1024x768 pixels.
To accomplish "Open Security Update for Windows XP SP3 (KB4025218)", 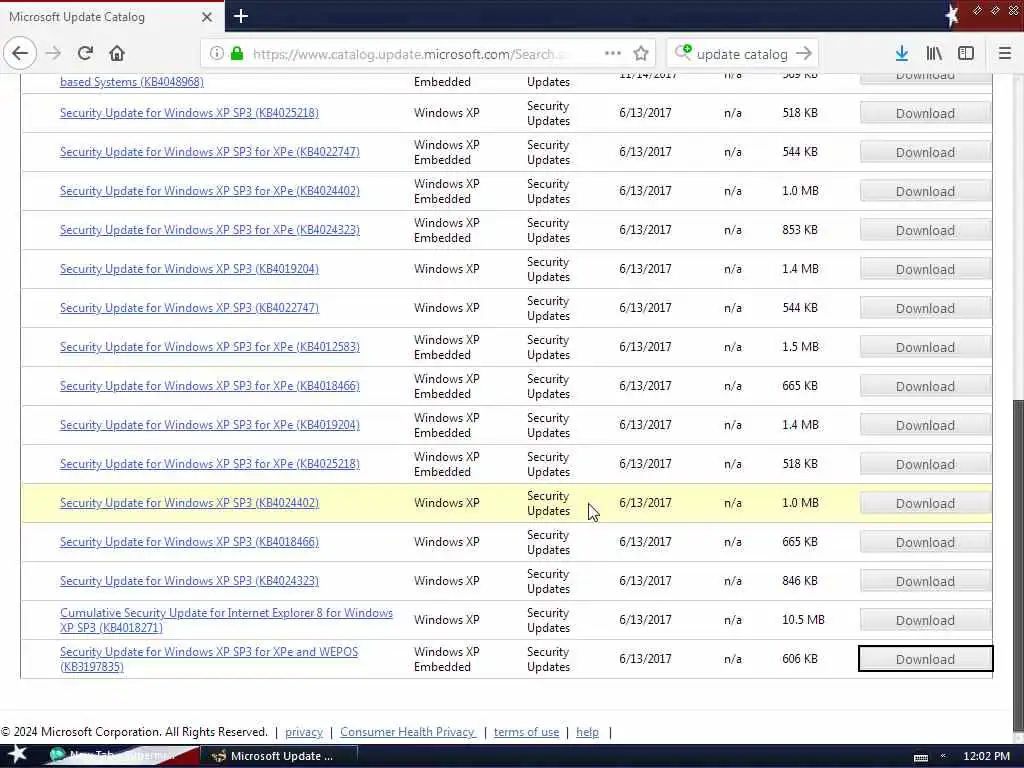I will [189, 113].
